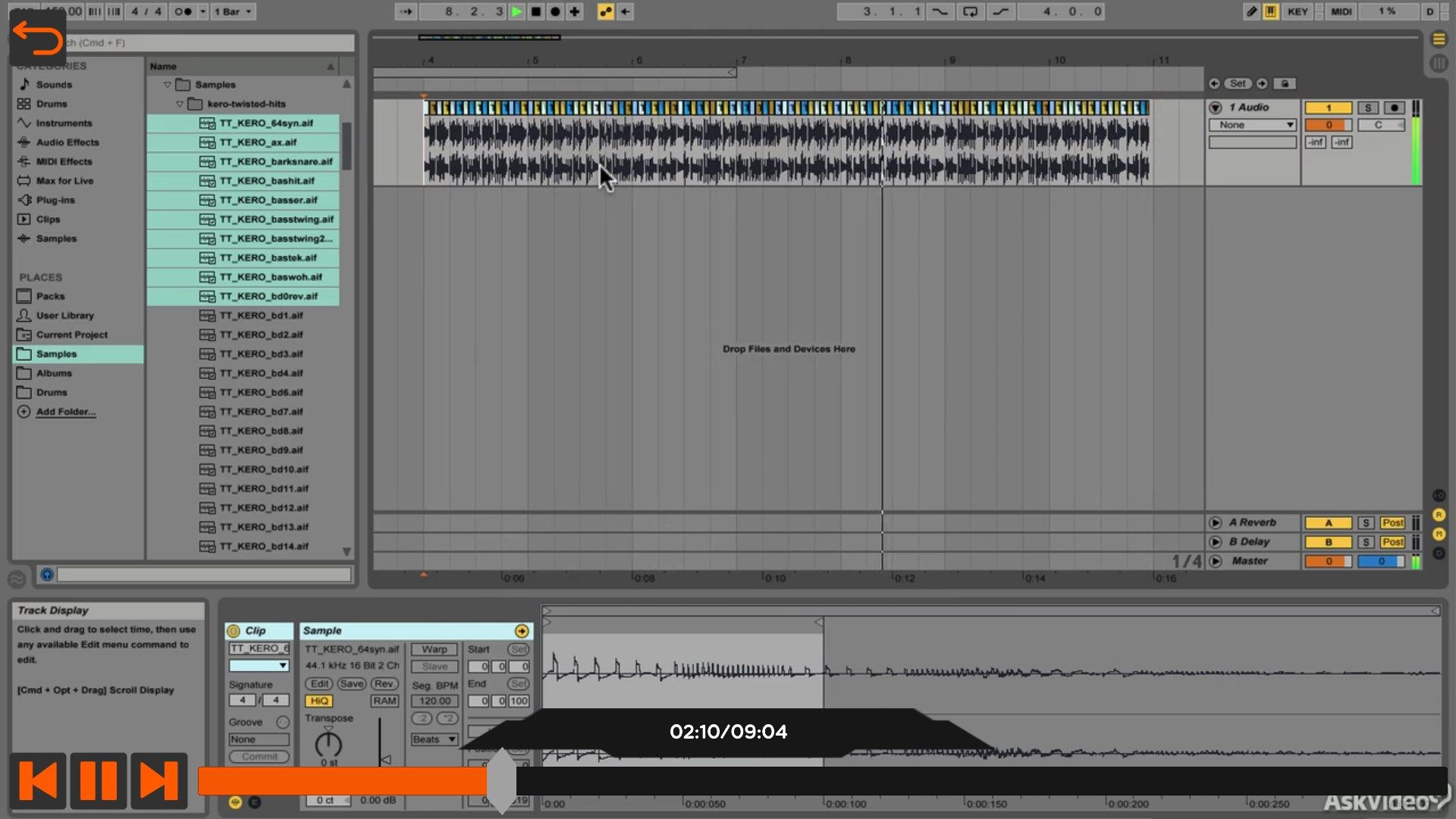Viewport: 1456px width, 819px height.
Task: Jump to next locator arrow button
Action: [1262, 83]
